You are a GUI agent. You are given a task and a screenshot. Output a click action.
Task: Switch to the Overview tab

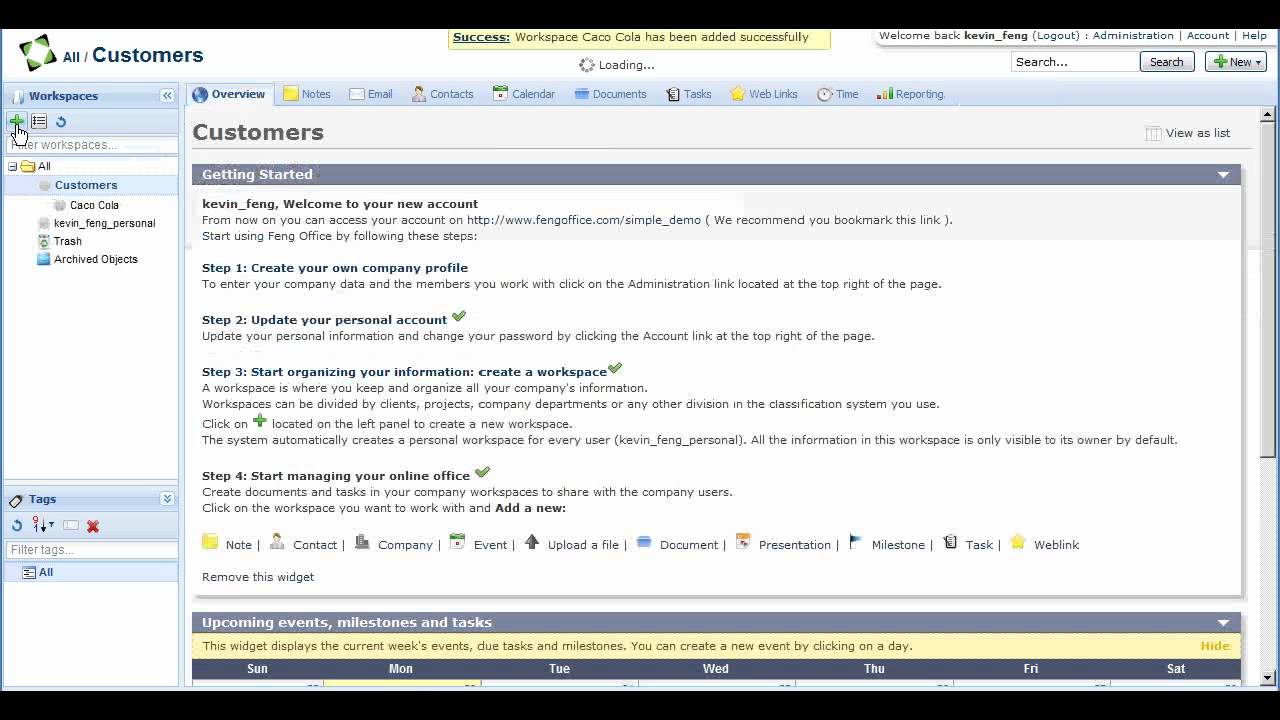[x=229, y=94]
